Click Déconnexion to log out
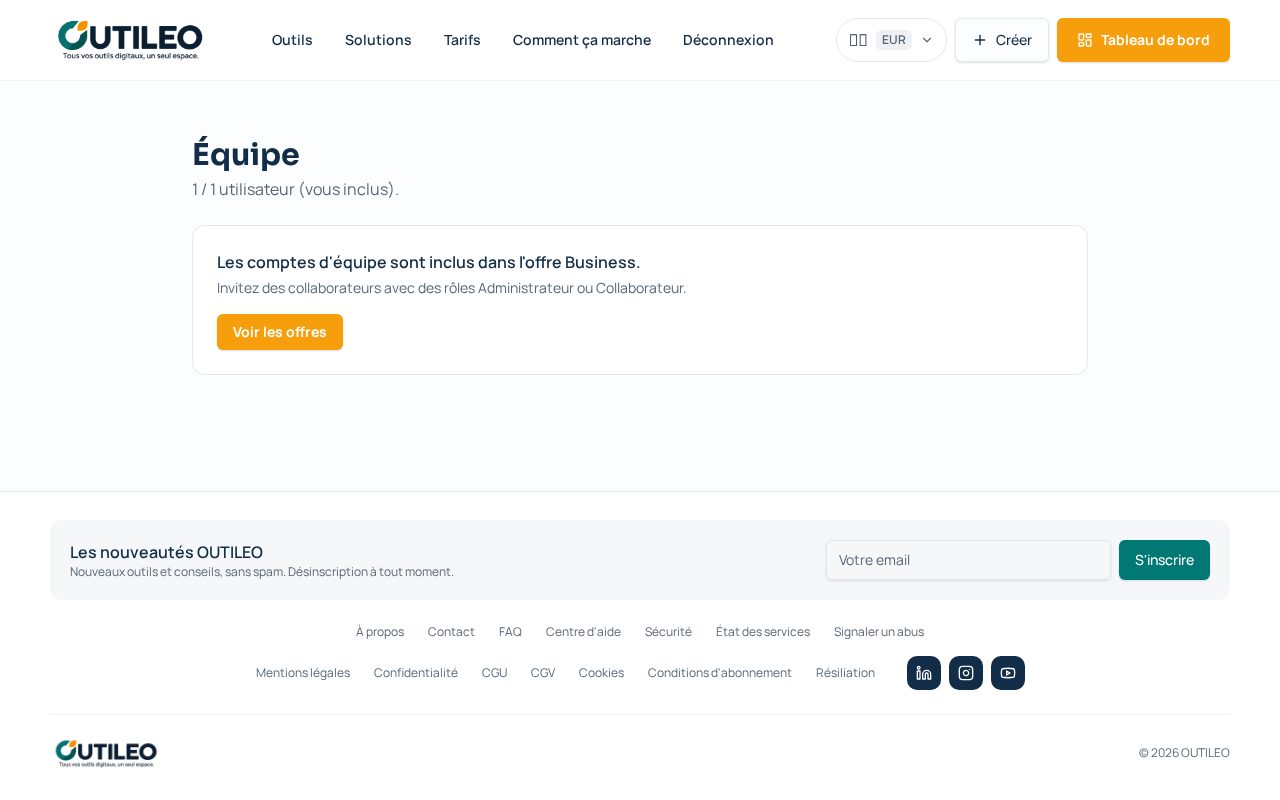The height and width of the screenshot is (800, 1280). (x=728, y=40)
